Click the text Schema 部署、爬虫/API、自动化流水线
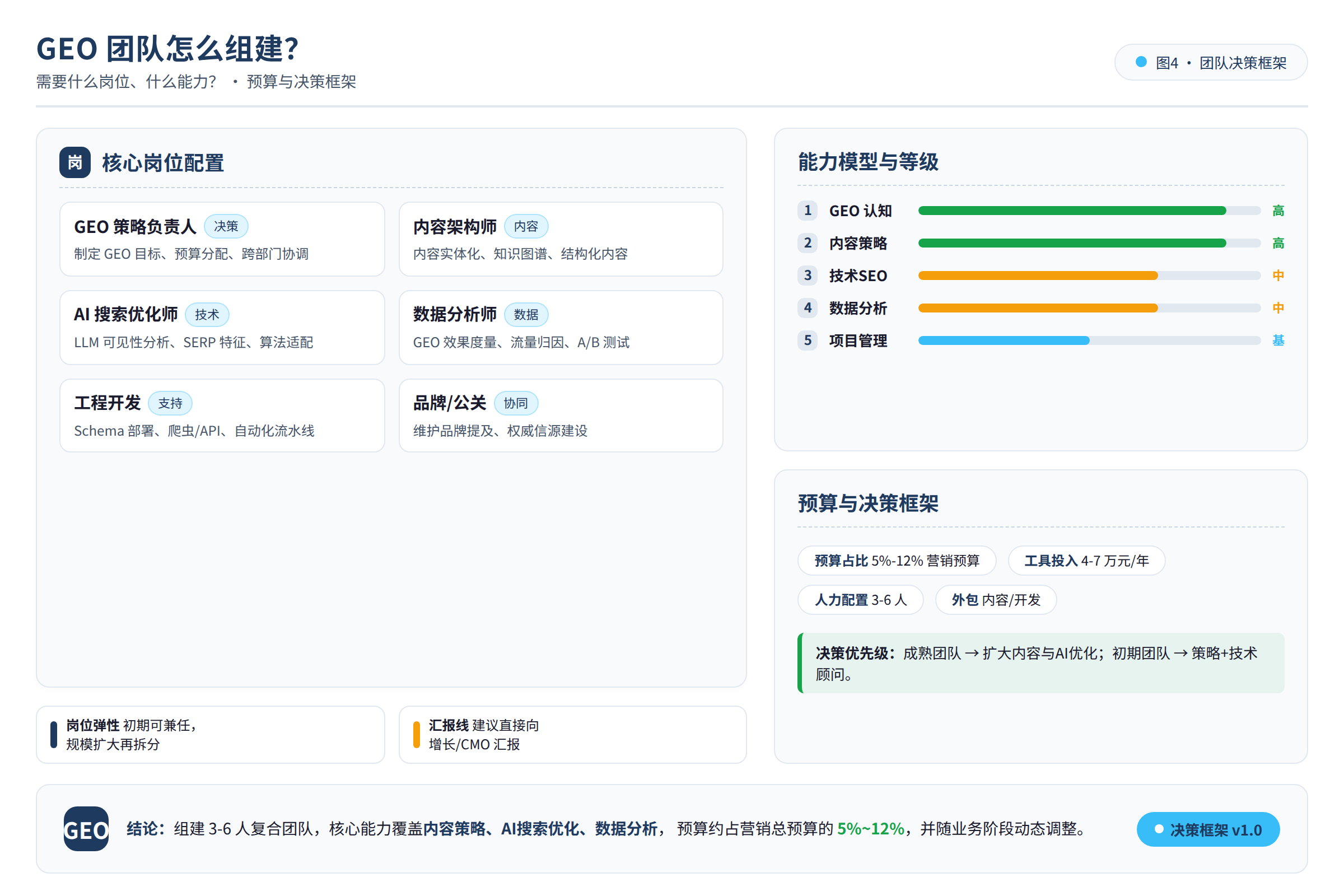1344x896 pixels. pos(194,431)
